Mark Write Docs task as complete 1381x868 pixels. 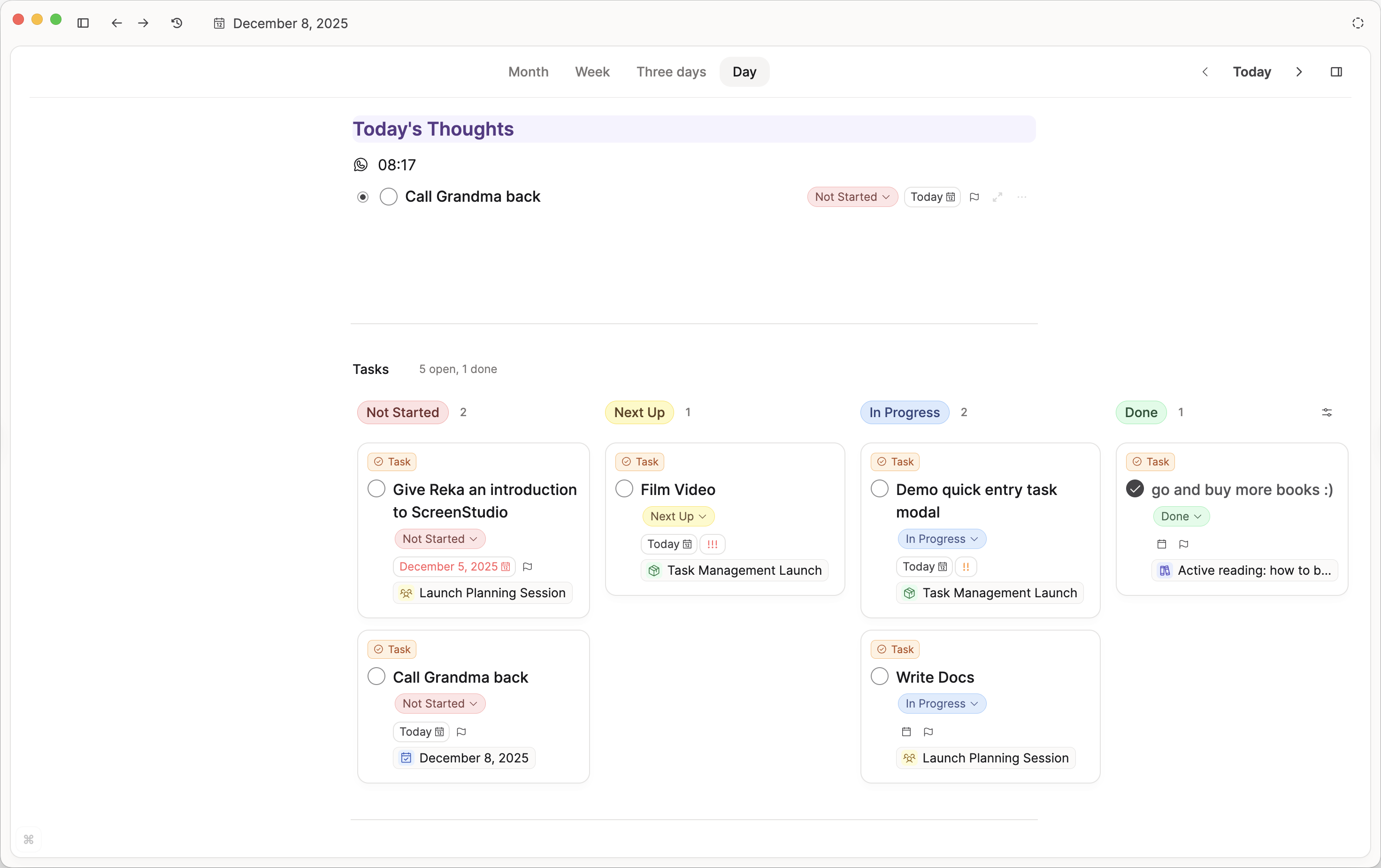point(879,677)
